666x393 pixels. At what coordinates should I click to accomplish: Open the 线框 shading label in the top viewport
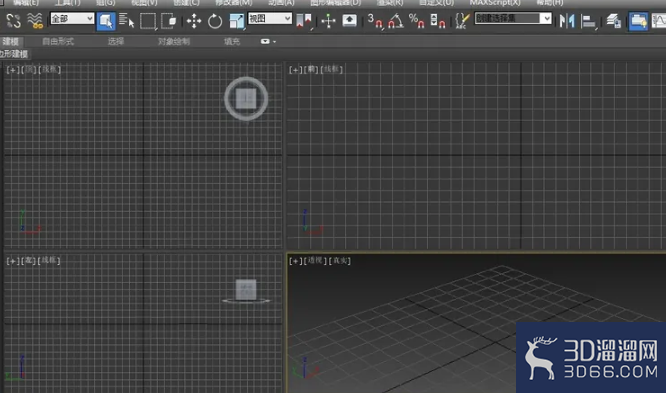(50, 69)
